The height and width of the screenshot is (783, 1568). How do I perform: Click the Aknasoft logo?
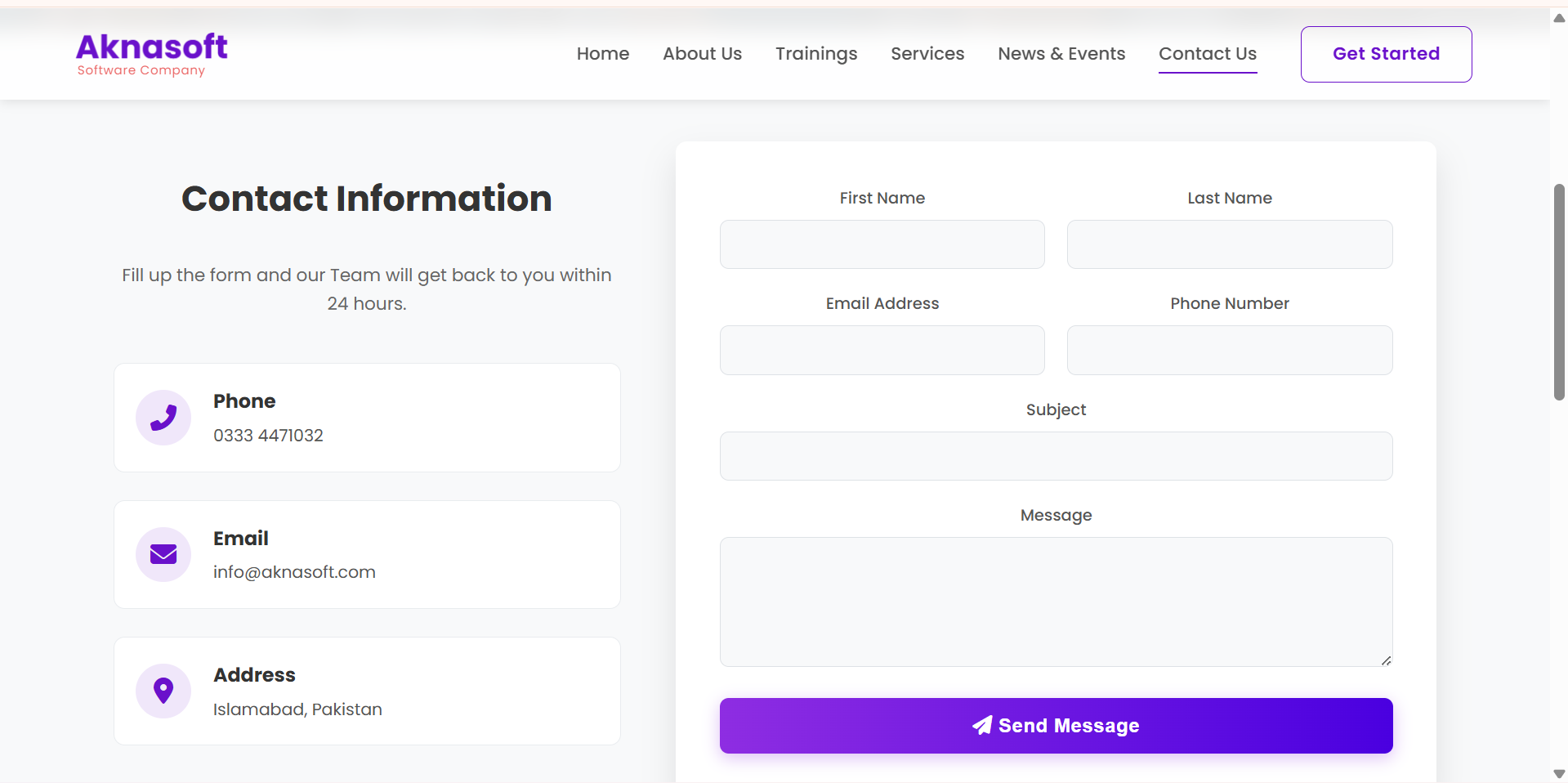pyautogui.click(x=151, y=53)
